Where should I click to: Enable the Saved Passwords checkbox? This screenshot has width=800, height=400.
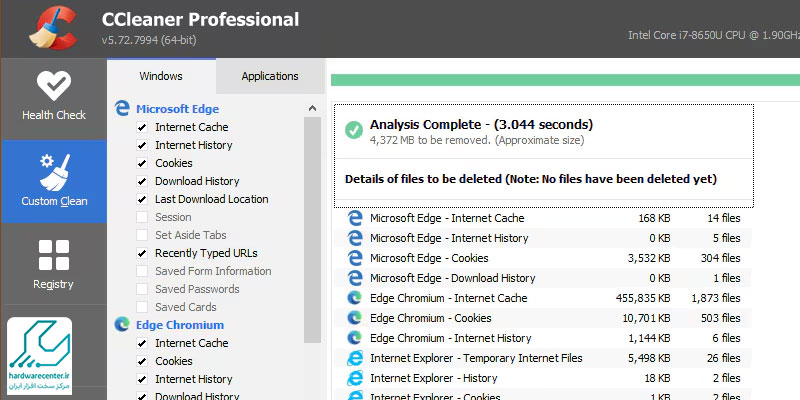pos(142,289)
